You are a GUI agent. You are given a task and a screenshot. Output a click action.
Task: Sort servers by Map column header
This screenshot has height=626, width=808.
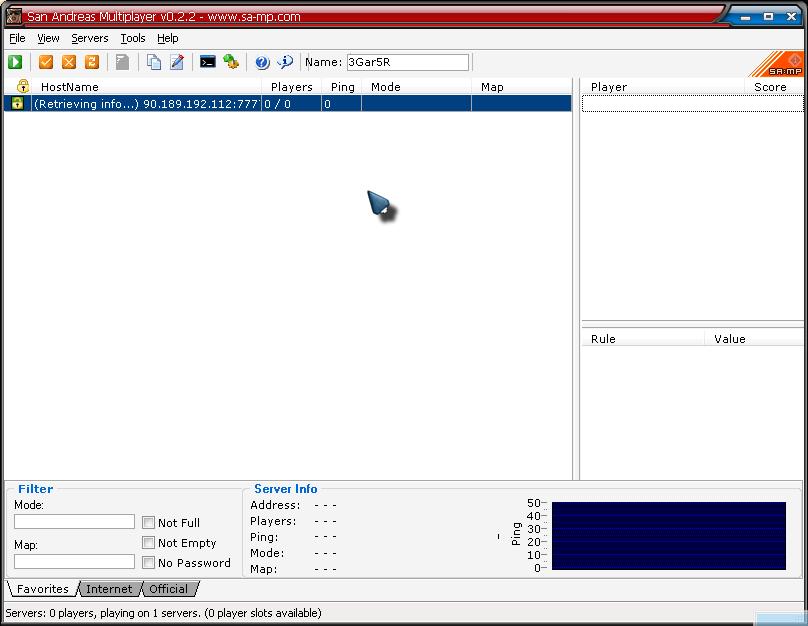click(x=521, y=87)
